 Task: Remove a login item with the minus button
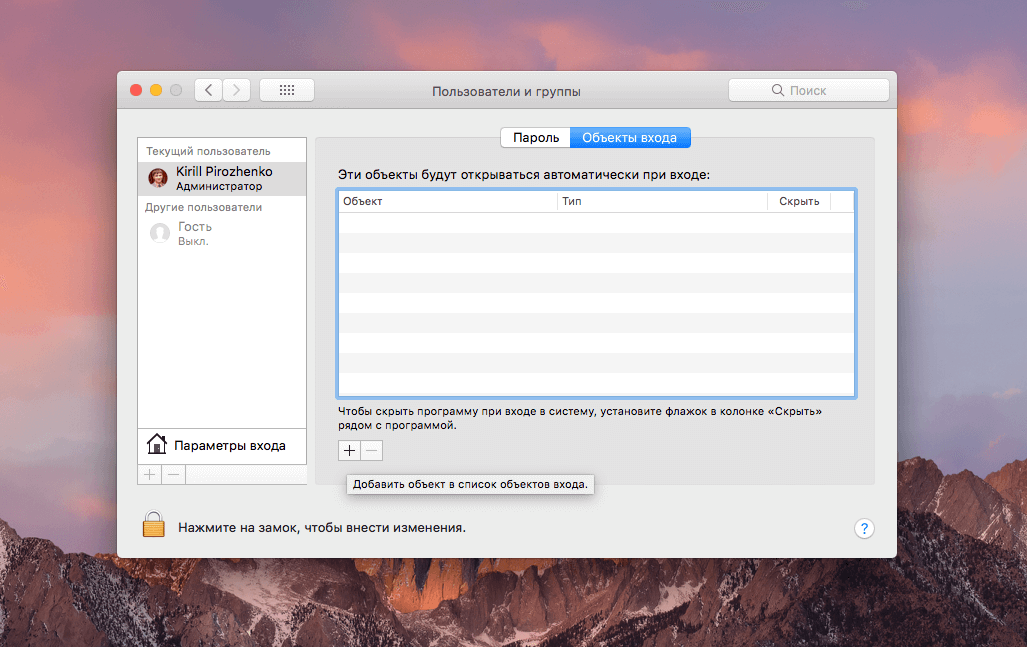coord(371,451)
